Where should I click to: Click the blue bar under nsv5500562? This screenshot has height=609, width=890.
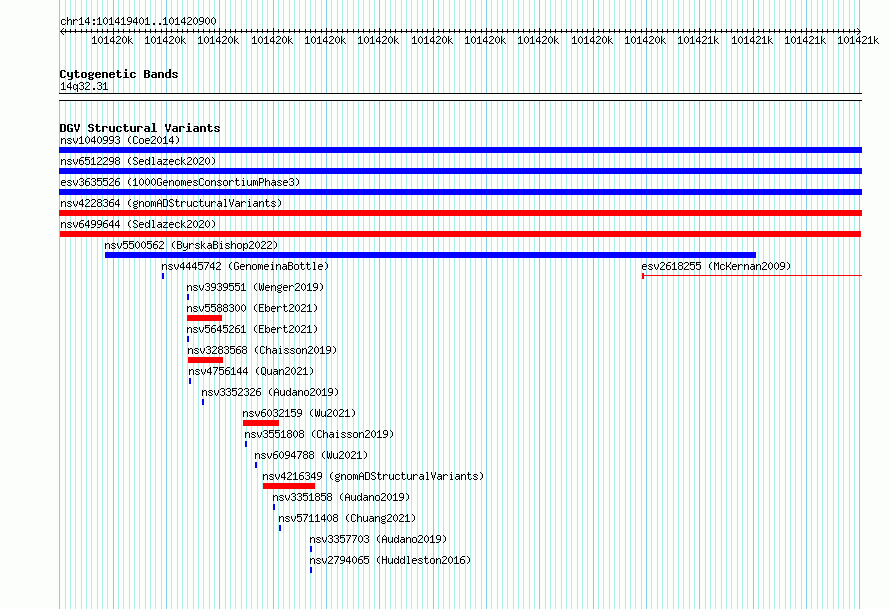tap(430, 255)
